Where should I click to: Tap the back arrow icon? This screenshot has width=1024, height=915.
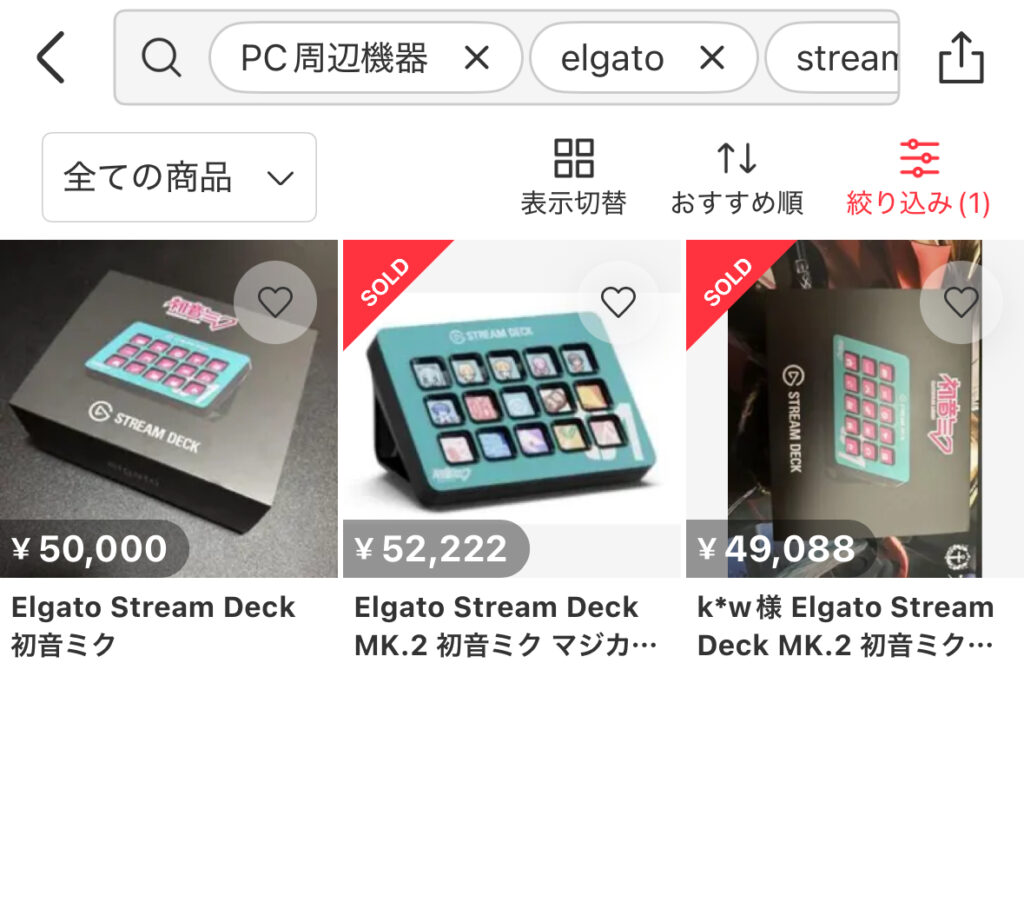51,57
